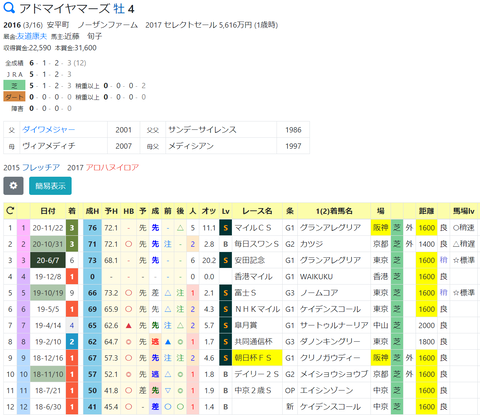Screen dimensions: 480x417
Task: Click the red triangle HB mark for 皐月賞
Action: tap(129, 325)
